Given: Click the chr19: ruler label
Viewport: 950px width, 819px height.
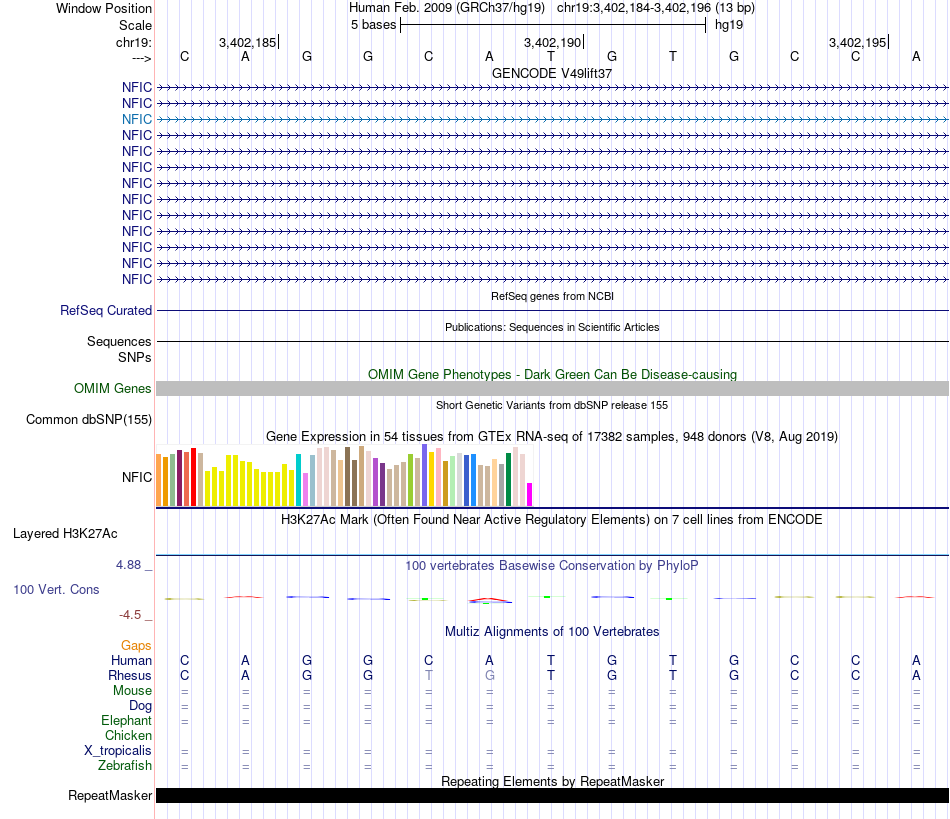Looking at the screenshot, I should point(133,42).
